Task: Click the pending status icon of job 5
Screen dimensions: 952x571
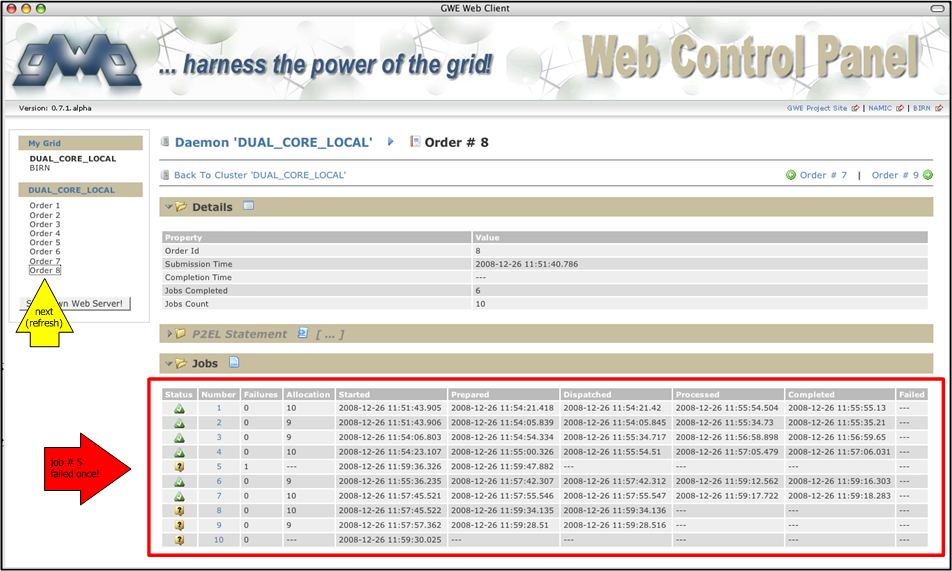Action: point(179,467)
